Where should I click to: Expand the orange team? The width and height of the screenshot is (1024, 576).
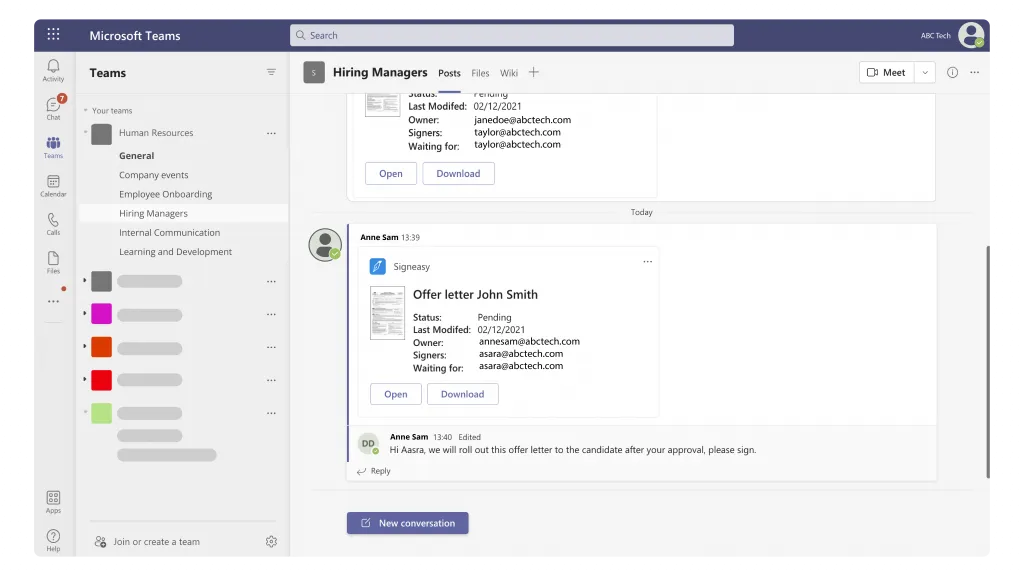[85, 345]
